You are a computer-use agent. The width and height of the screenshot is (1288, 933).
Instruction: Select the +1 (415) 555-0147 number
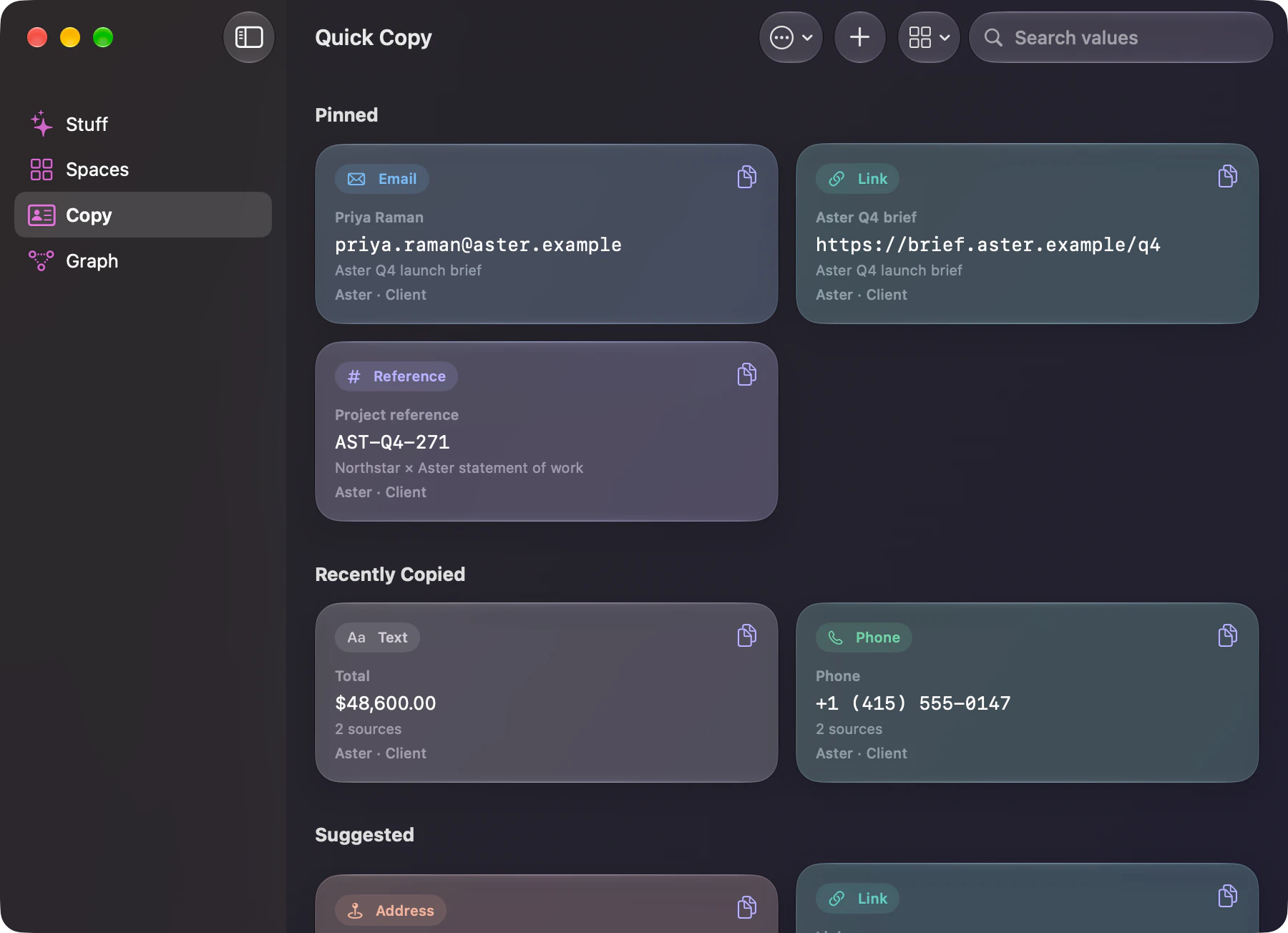(x=913, y=703)
